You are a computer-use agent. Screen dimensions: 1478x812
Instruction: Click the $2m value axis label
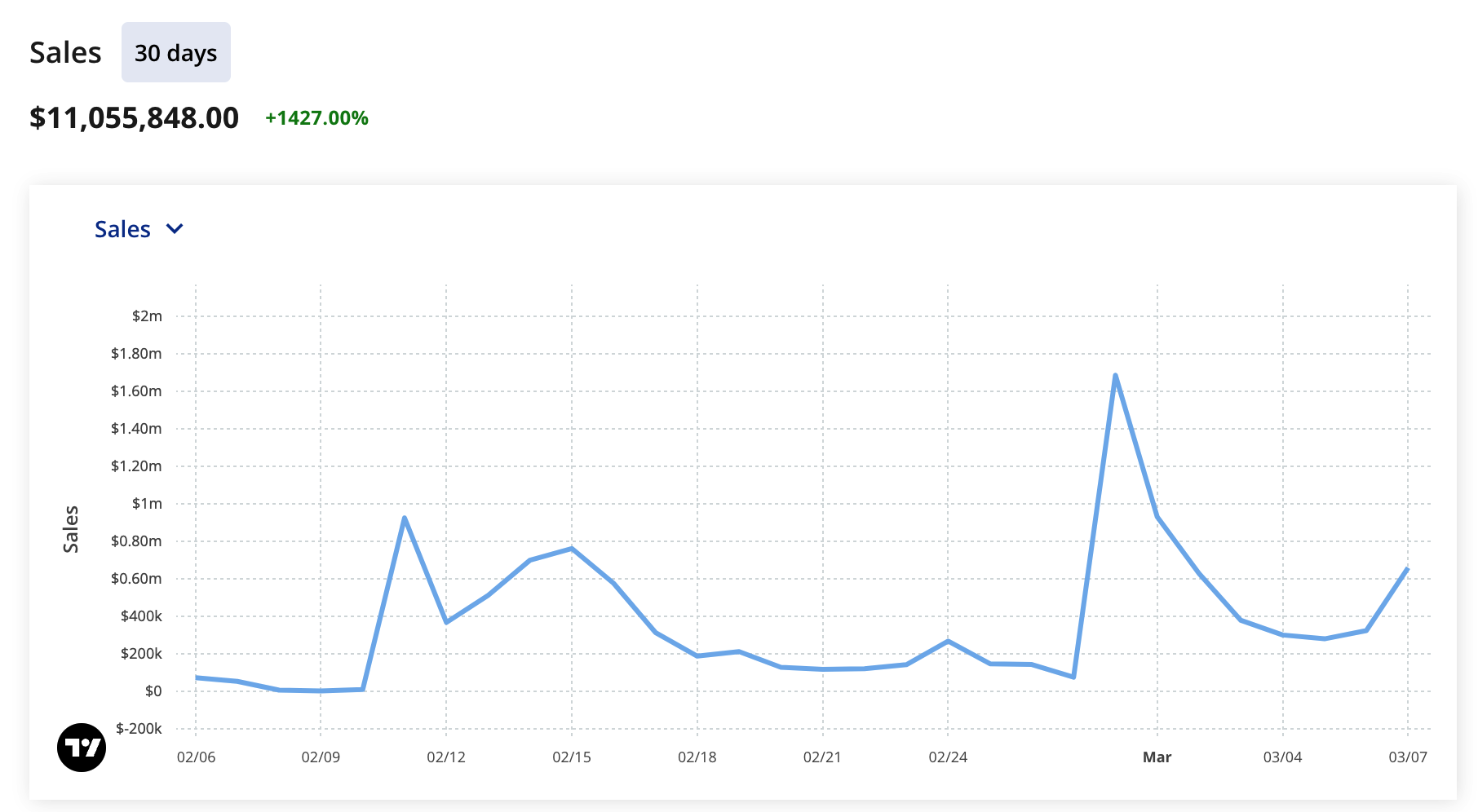coord(147,316)
